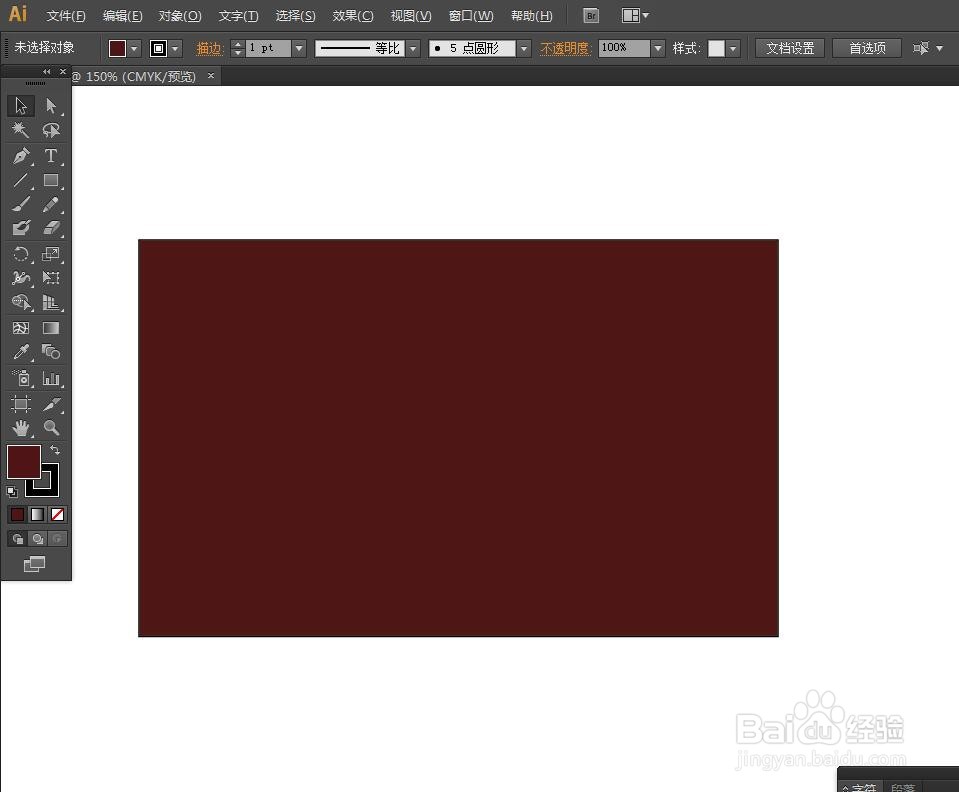Enable Draw Behind mode

tap(38, 539)
